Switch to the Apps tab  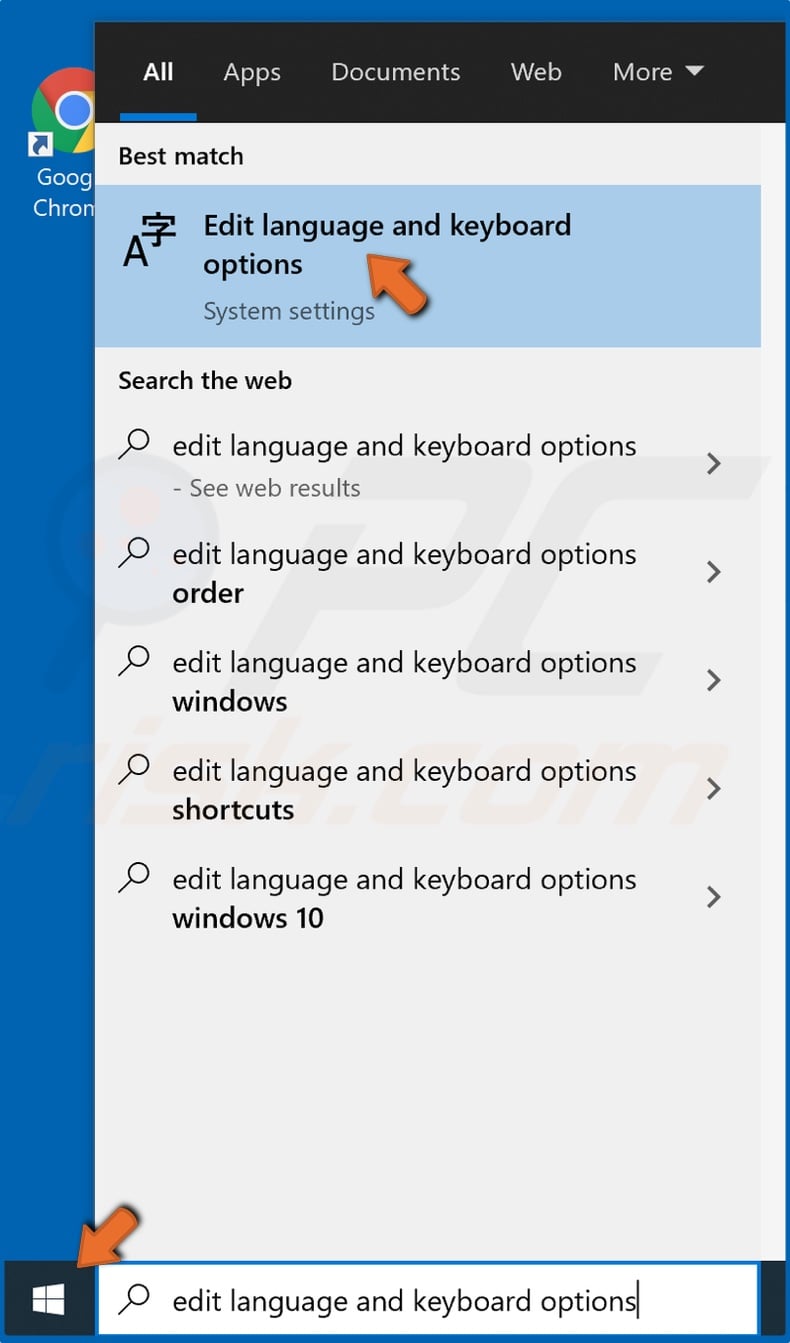[x=251, y=71]
